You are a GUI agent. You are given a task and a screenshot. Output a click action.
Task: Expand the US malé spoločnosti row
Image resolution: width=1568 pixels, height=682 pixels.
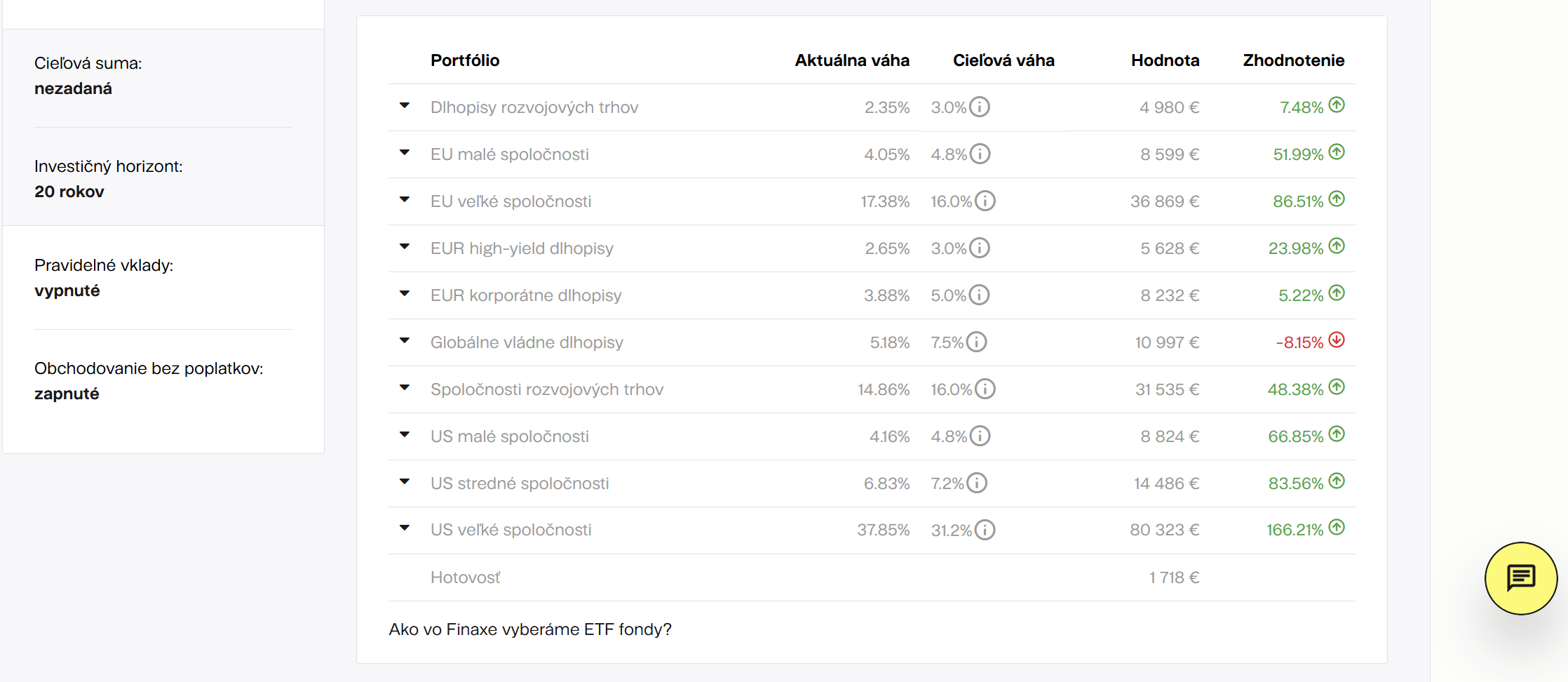pyautogui.click(x=405, y=435)
